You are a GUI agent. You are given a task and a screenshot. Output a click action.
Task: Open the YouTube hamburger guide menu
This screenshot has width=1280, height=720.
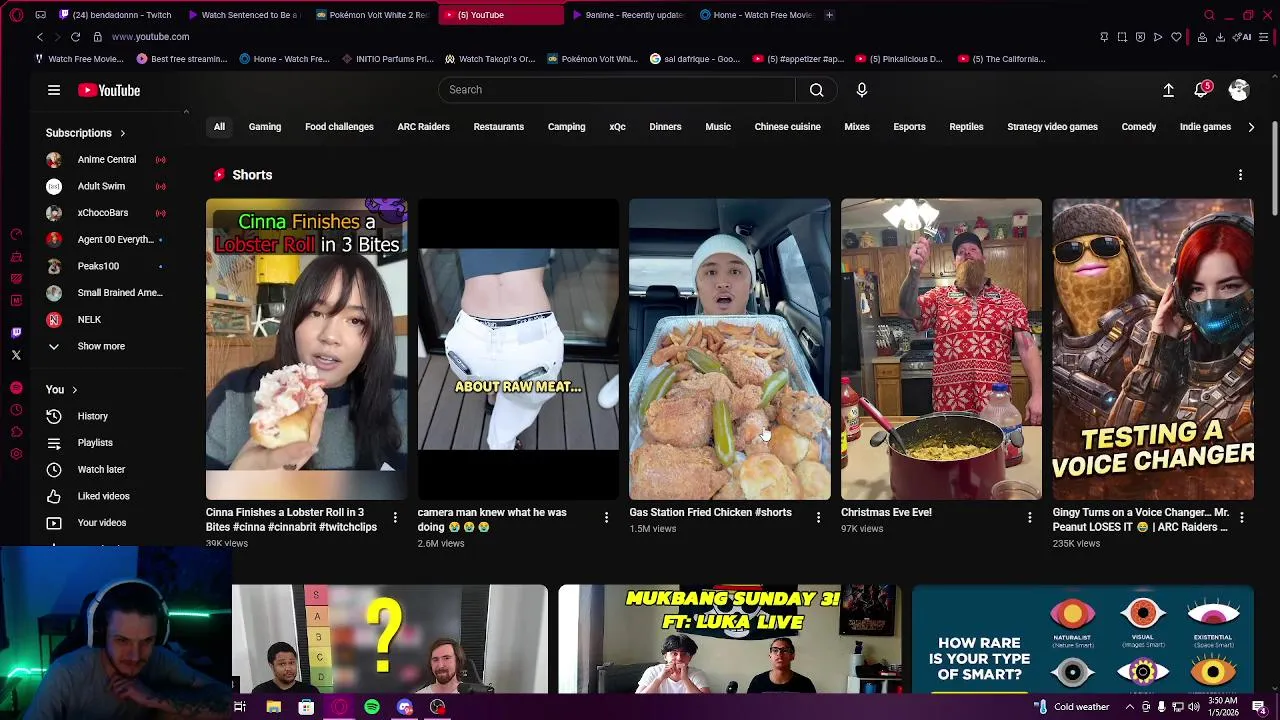(54, 90)
